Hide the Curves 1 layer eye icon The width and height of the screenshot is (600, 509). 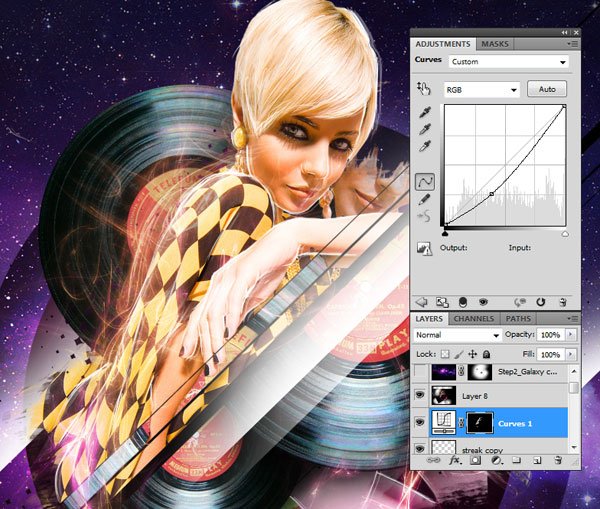click(x=420, y=423)
